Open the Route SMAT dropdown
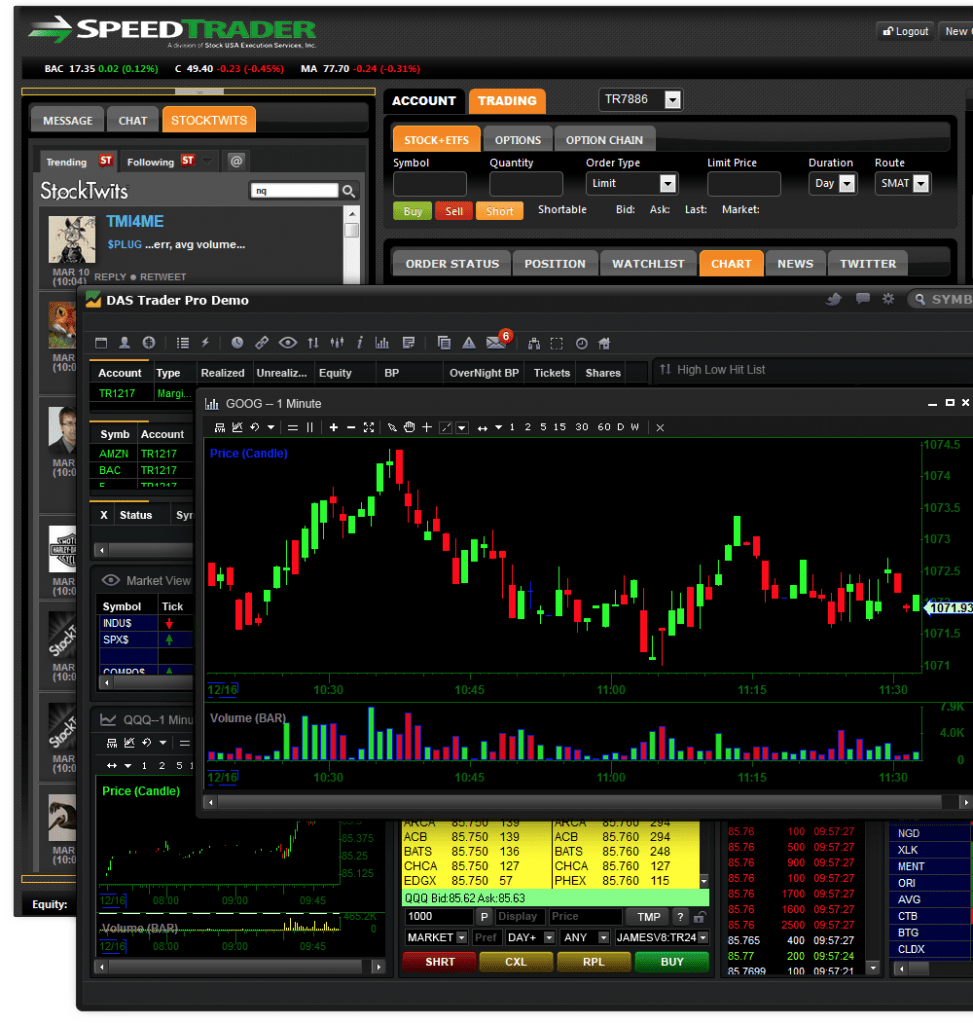Viewport: 973px width, 1024px height. (921, 184)
